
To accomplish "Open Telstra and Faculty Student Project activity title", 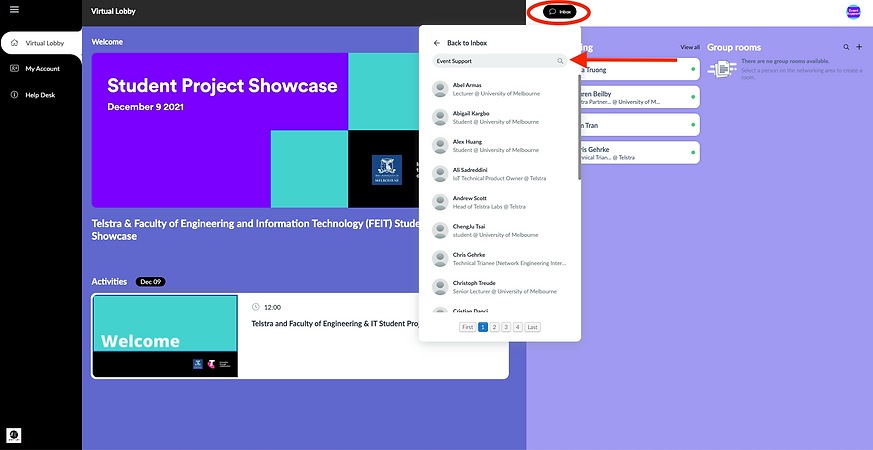I will coord(335,324).
